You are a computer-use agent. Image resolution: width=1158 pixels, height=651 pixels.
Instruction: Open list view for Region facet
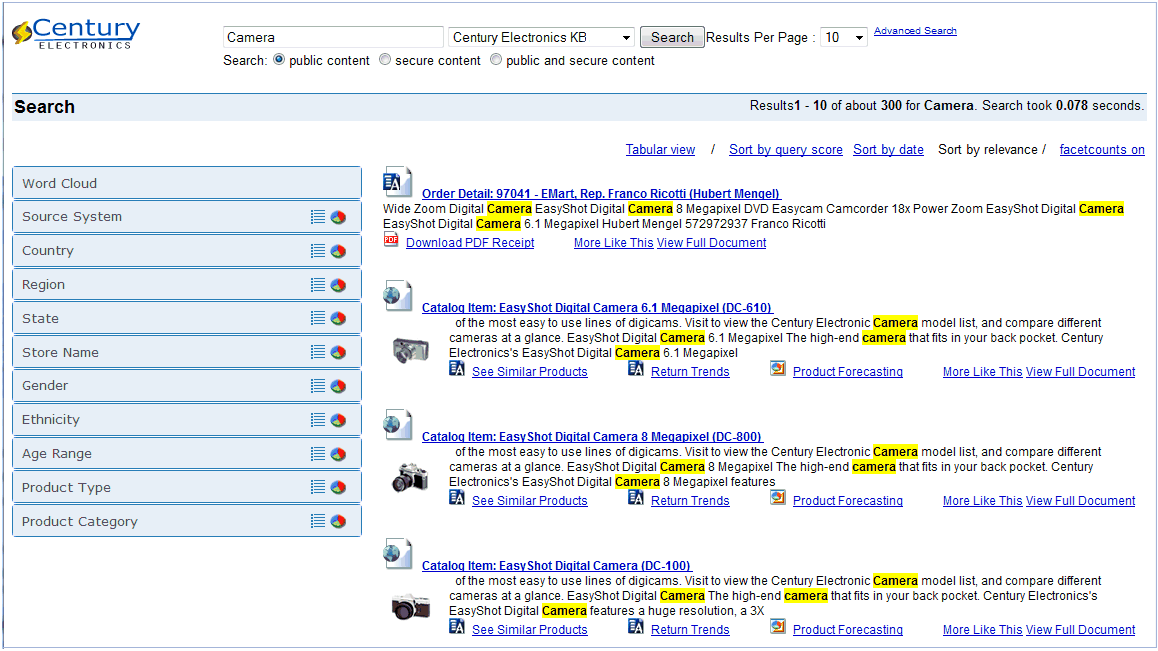pyautogui.click(x=318, y=284)
